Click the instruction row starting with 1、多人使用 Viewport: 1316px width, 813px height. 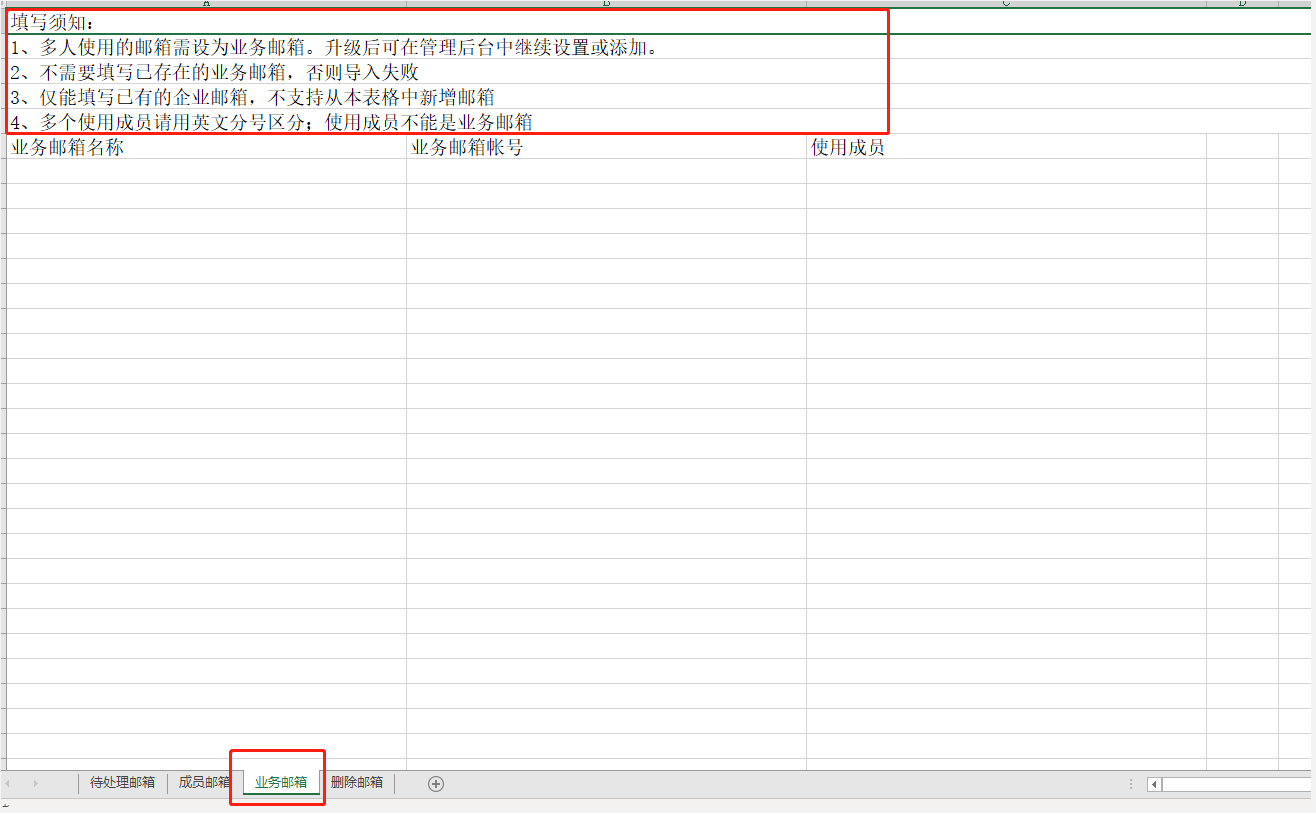point(335,47)
